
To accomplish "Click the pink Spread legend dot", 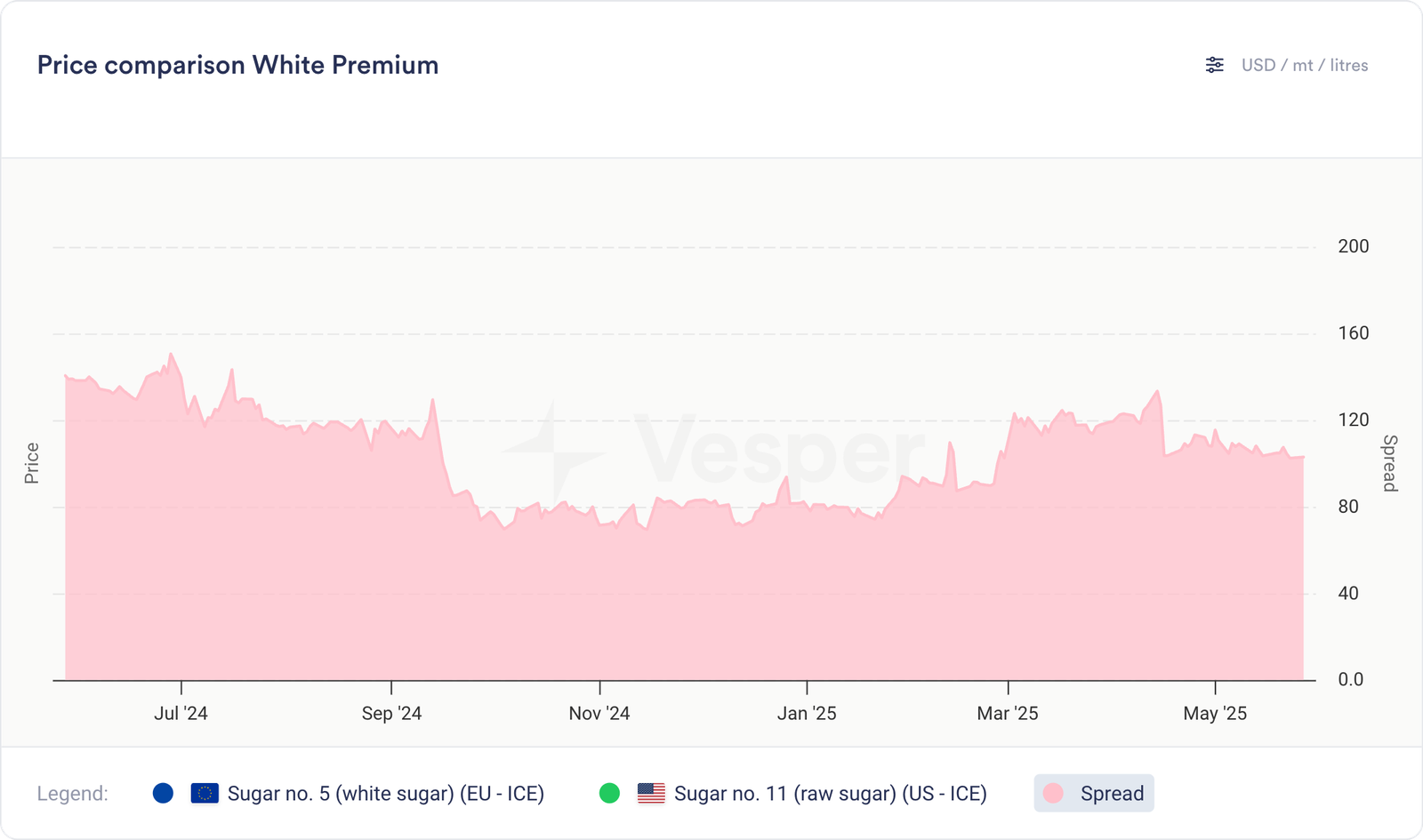I will (1054, 793).
